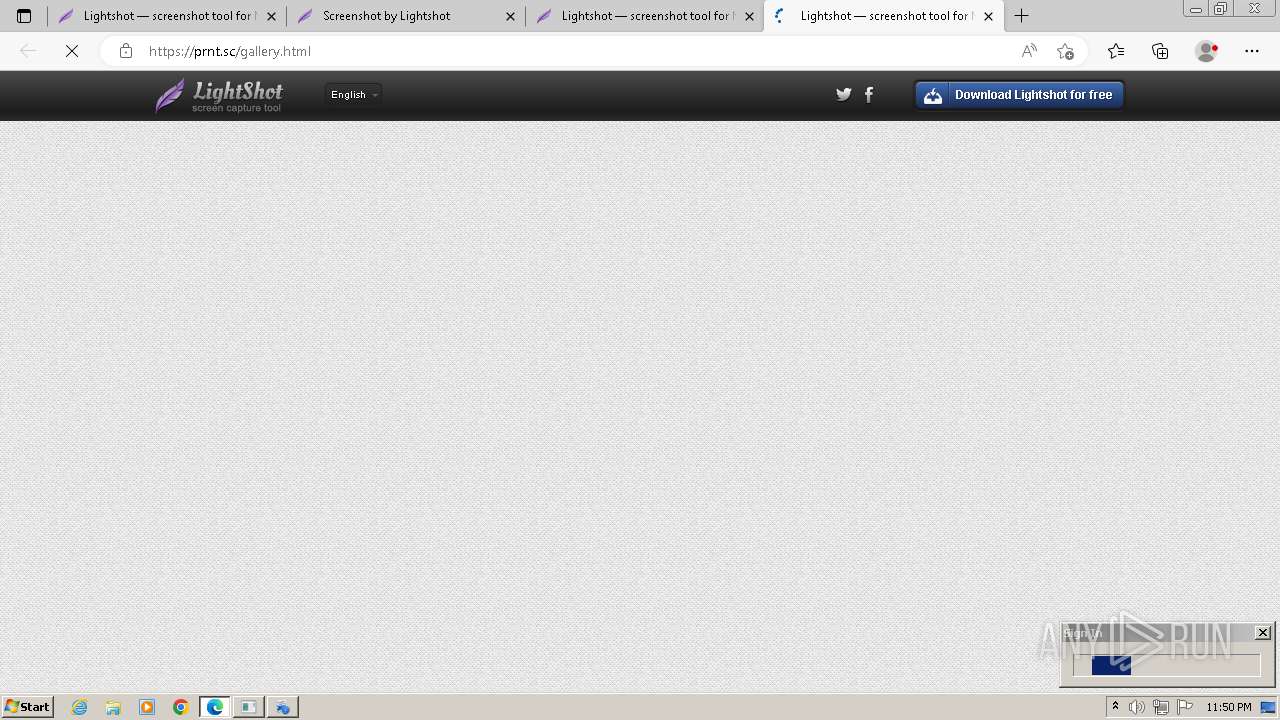Image resolution: width=1280 pixels, height=720 pixels.
Task: Open the last blue taskbar app
Action: (283, 707)
